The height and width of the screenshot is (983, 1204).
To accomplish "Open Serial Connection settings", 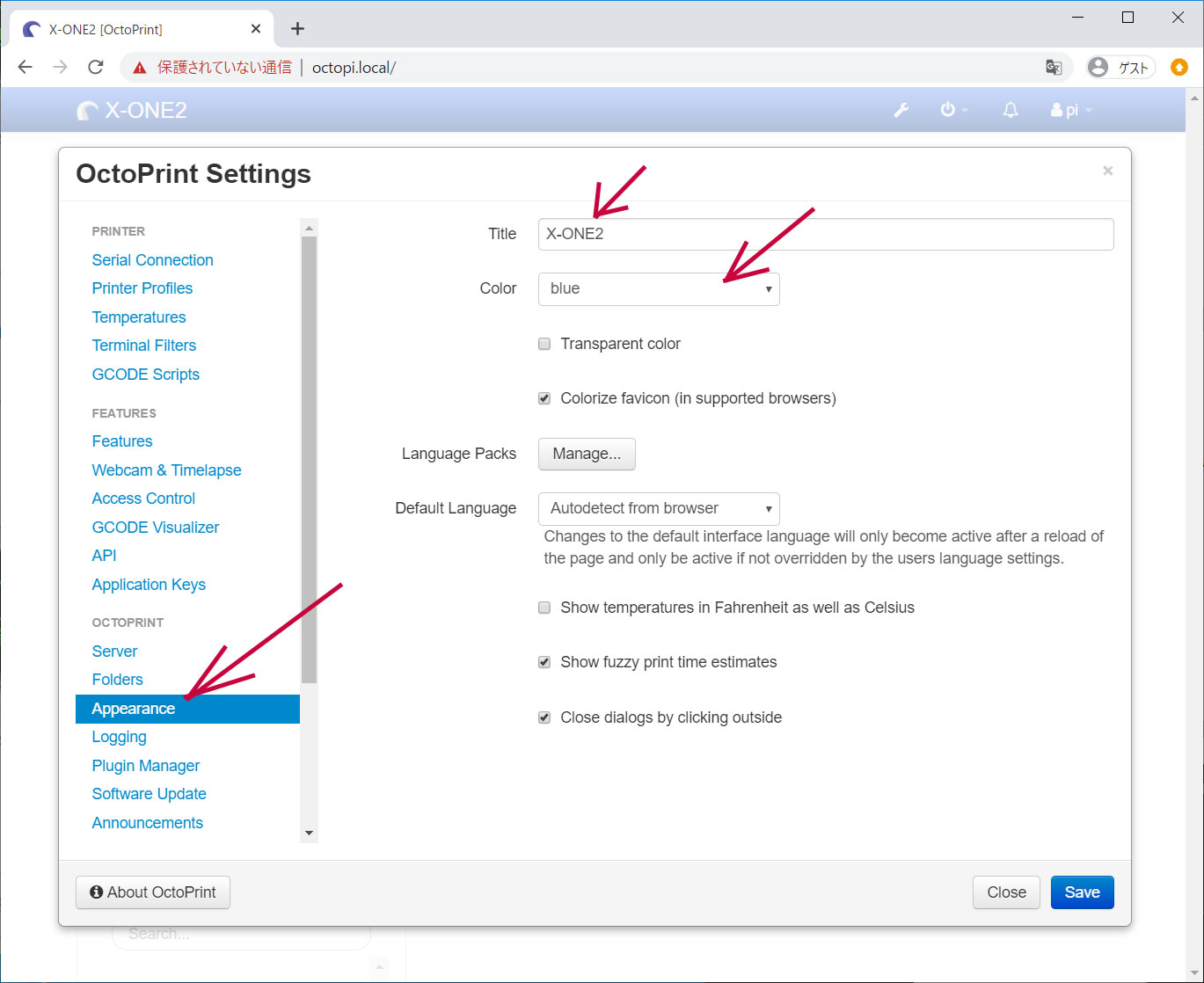I will click(152, 260).
